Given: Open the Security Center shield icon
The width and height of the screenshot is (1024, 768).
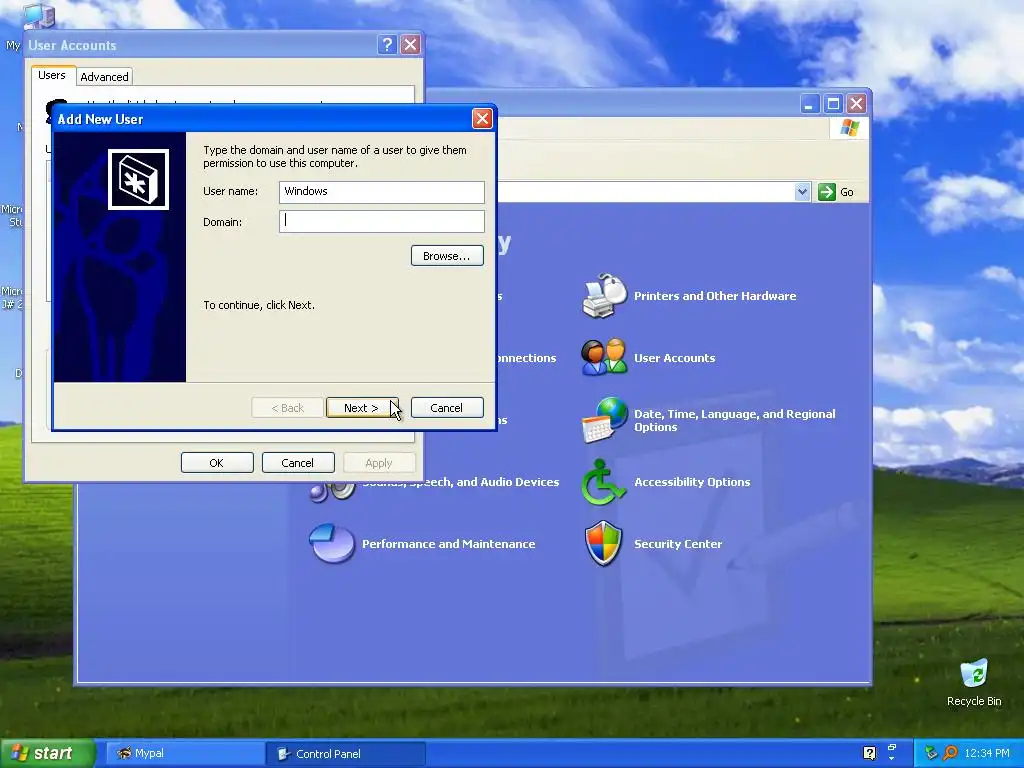Looking at the screenshot, I should (x=603, y=543).
